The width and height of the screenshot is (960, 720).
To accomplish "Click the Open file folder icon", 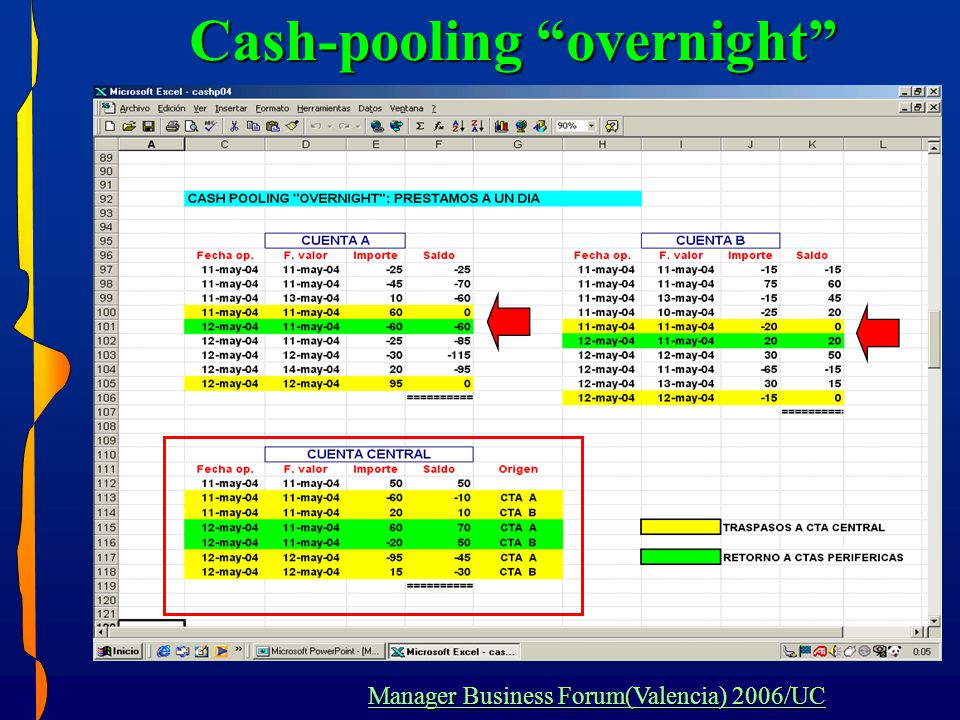I will tap(129, 126).
